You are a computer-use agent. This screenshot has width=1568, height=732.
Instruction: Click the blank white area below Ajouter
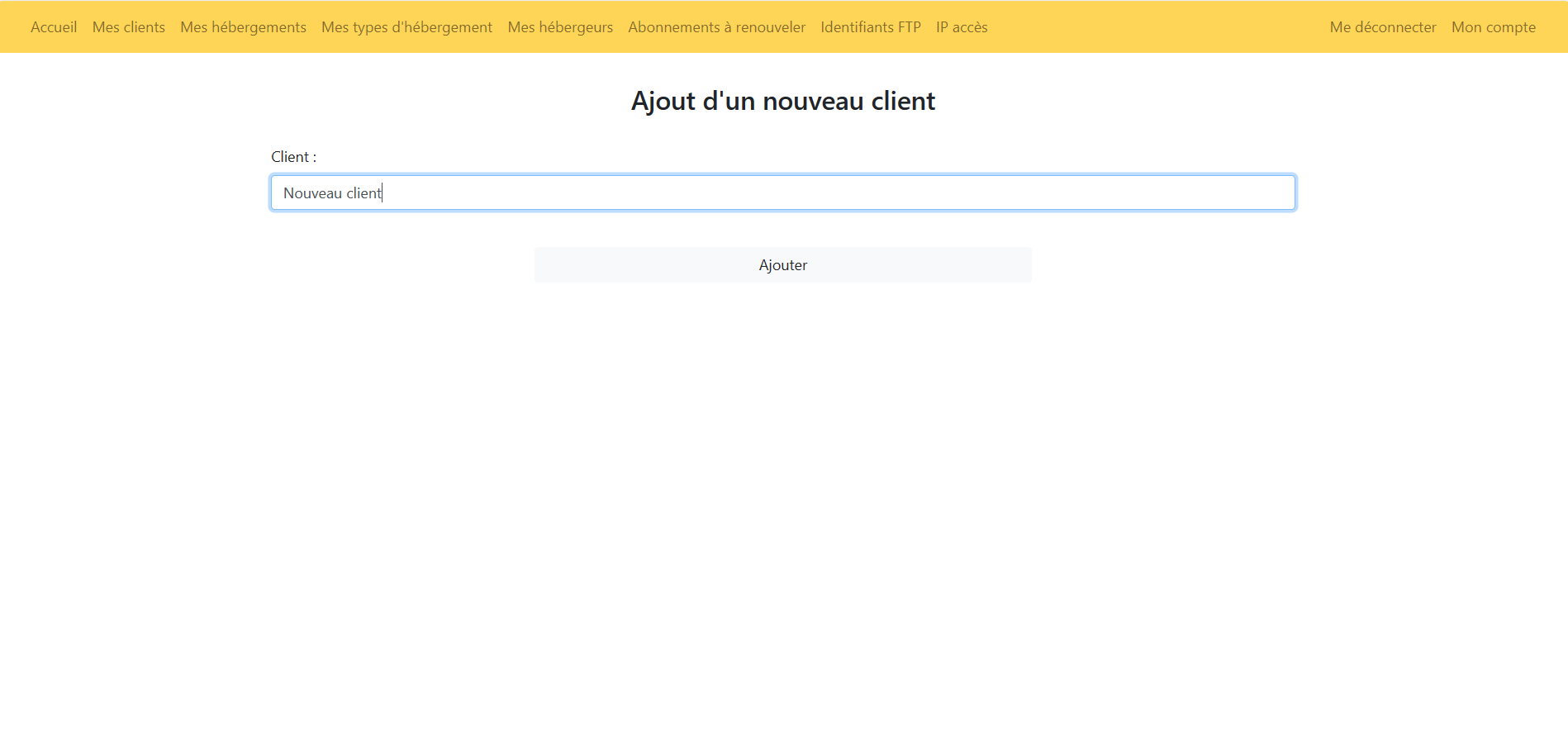coord(783,496)
